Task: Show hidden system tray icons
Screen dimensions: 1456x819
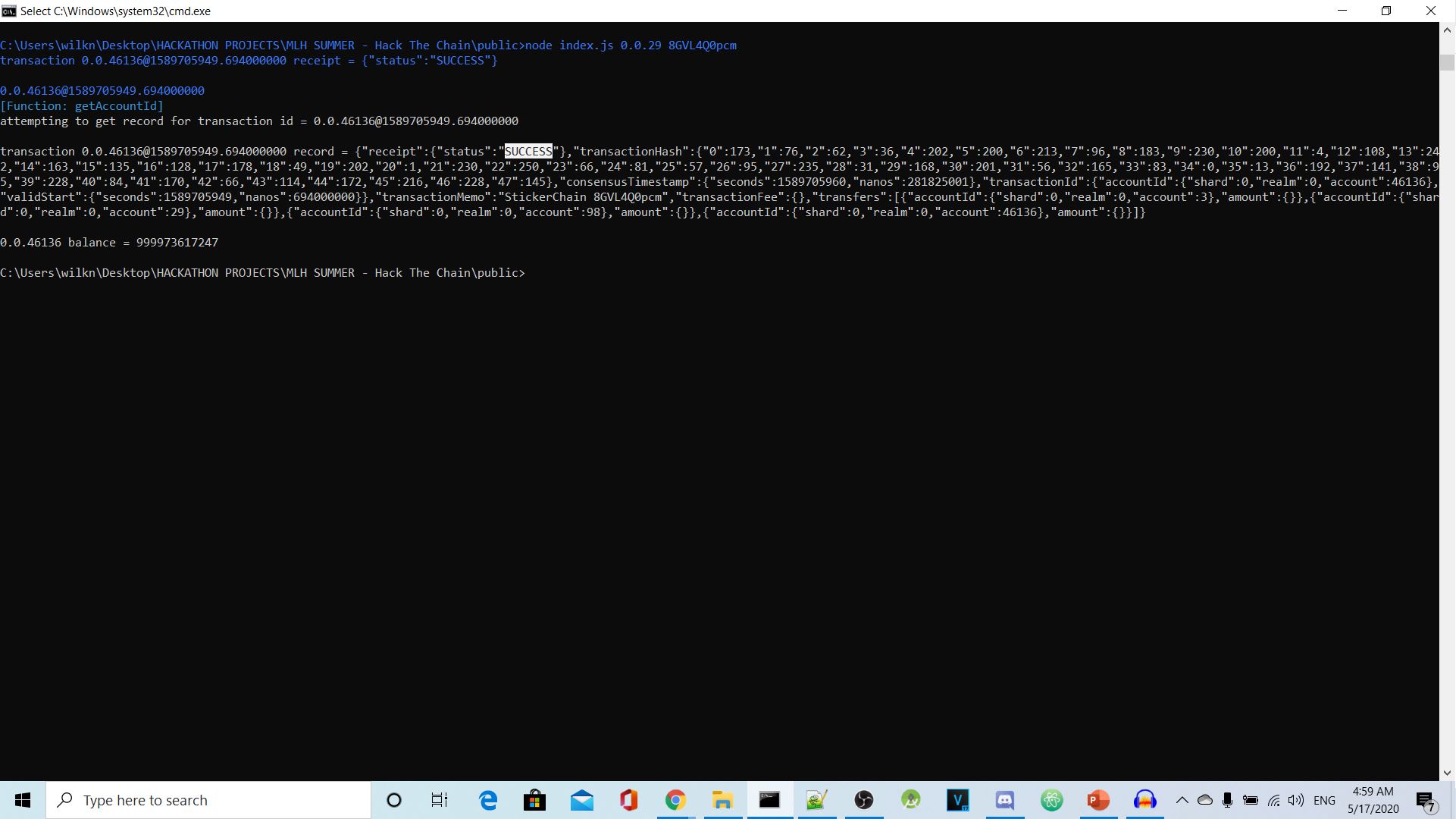Action: pyautogui.click(x=1182, y=800)
